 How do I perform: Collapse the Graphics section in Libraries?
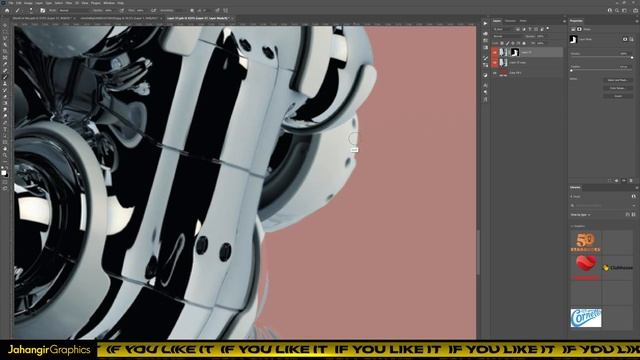[x=571, y=226]
